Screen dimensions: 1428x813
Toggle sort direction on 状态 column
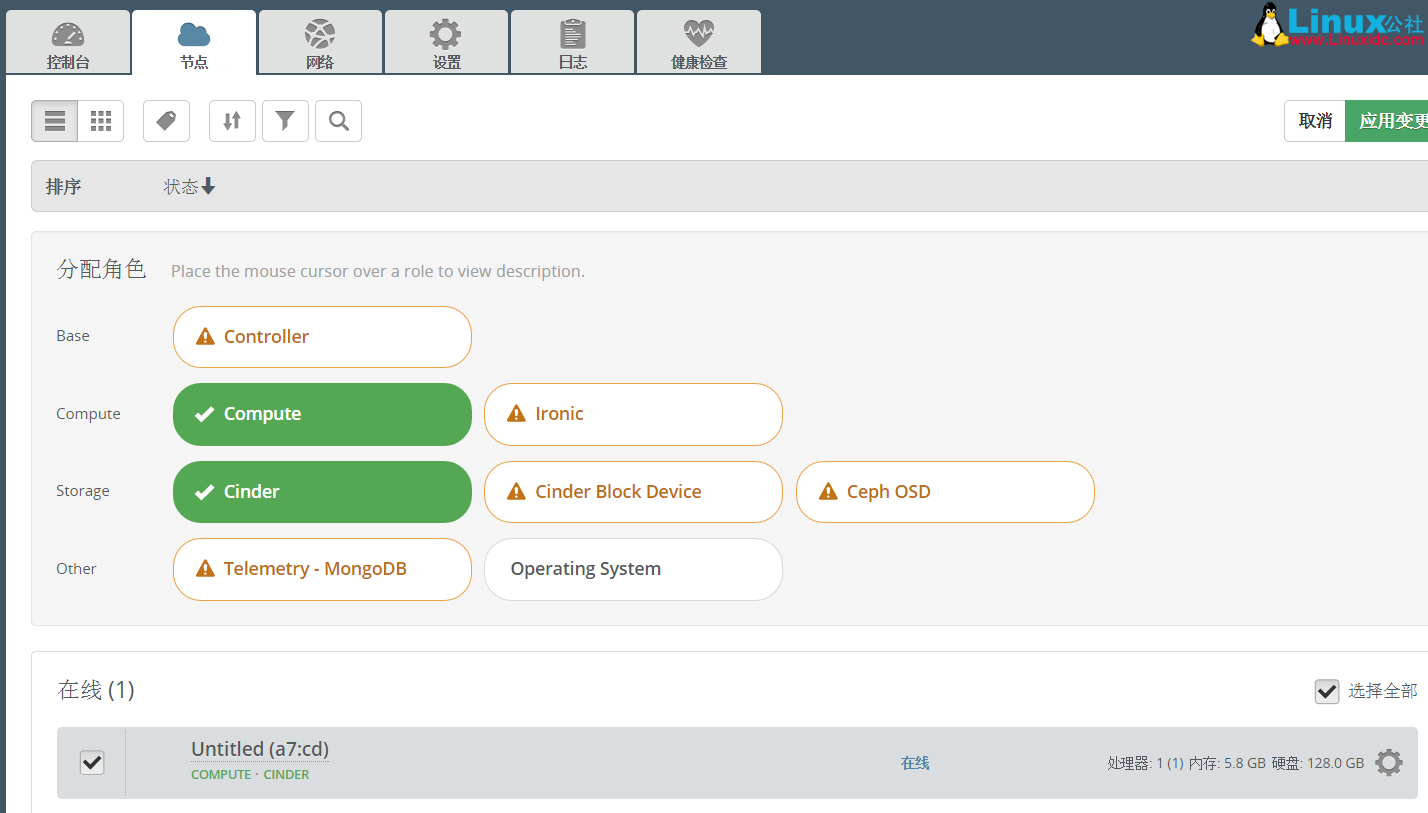[190, 187]
